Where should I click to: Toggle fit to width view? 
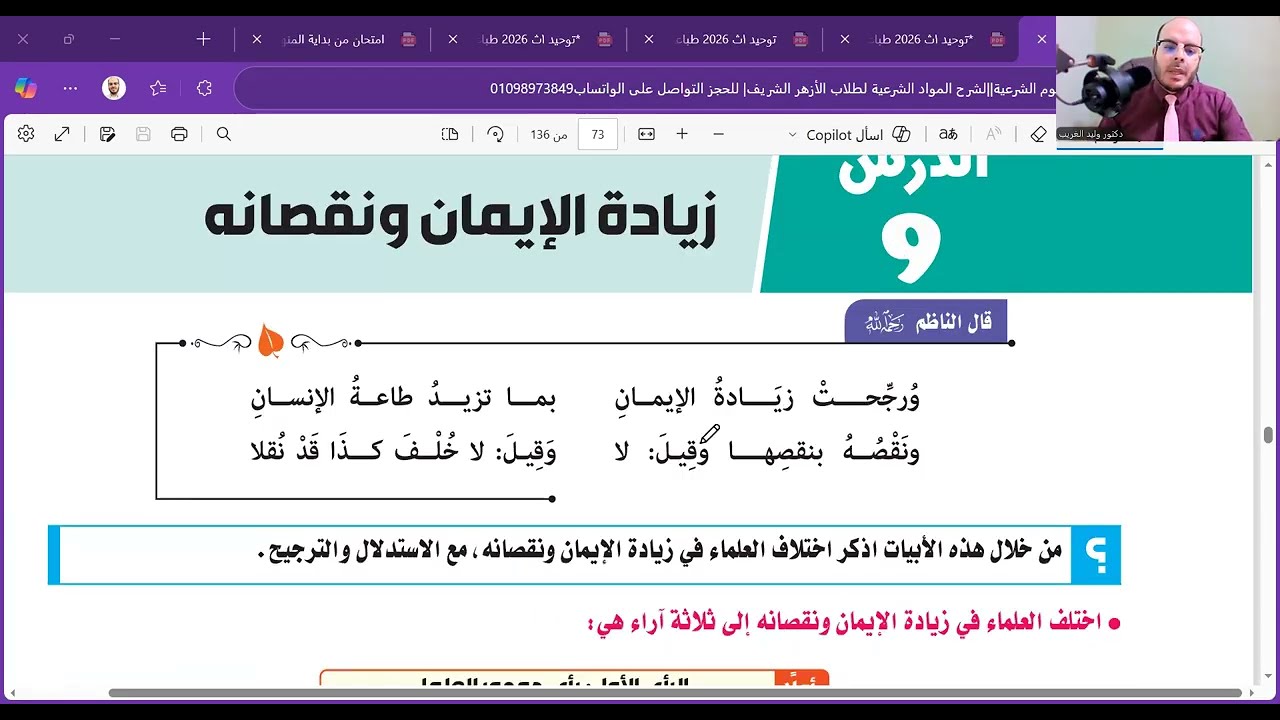click(x=646, y=134)
